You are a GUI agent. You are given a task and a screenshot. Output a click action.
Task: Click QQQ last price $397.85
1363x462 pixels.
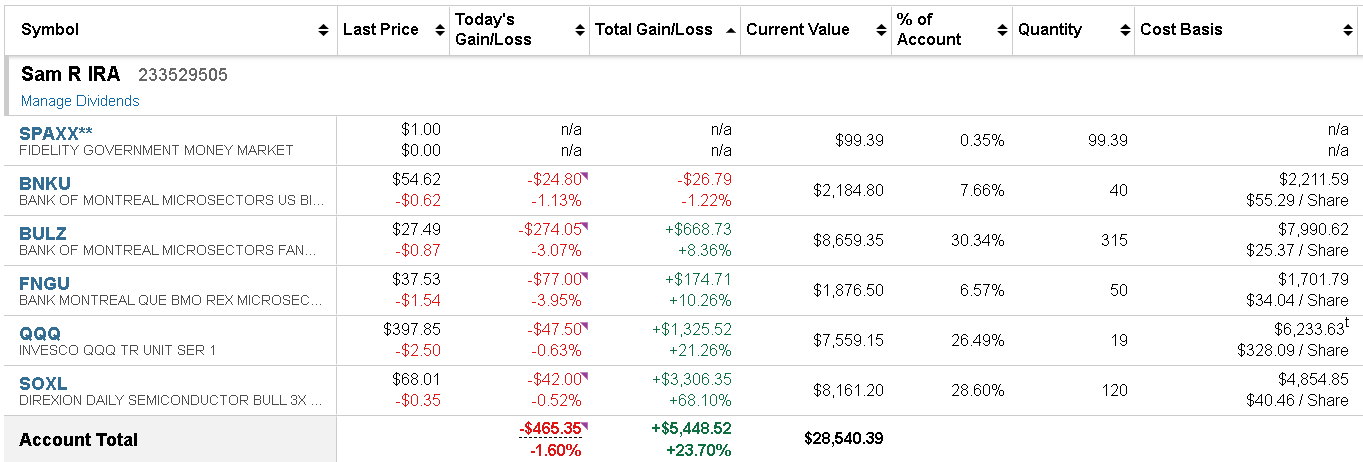click(412, 329)
